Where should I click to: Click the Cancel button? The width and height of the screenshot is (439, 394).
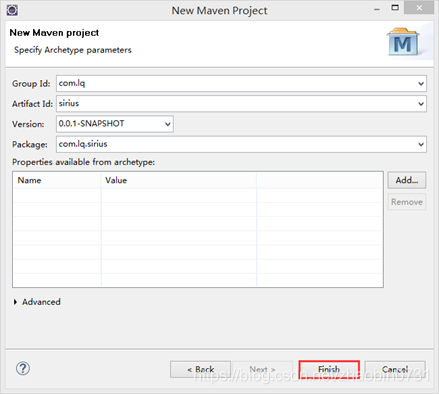click(395, 369)
